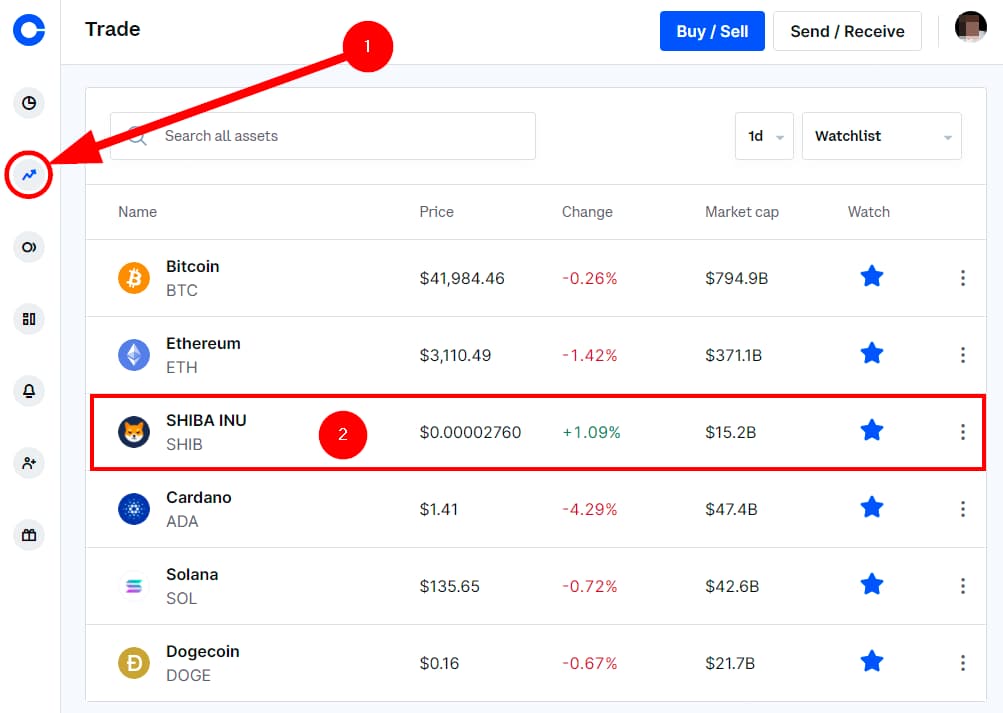Image resolution: width=1003 pixels, height=713 pixels.
Task: Click the search magnifier icon
Action: pyautogui.click(x=137, y=136)
